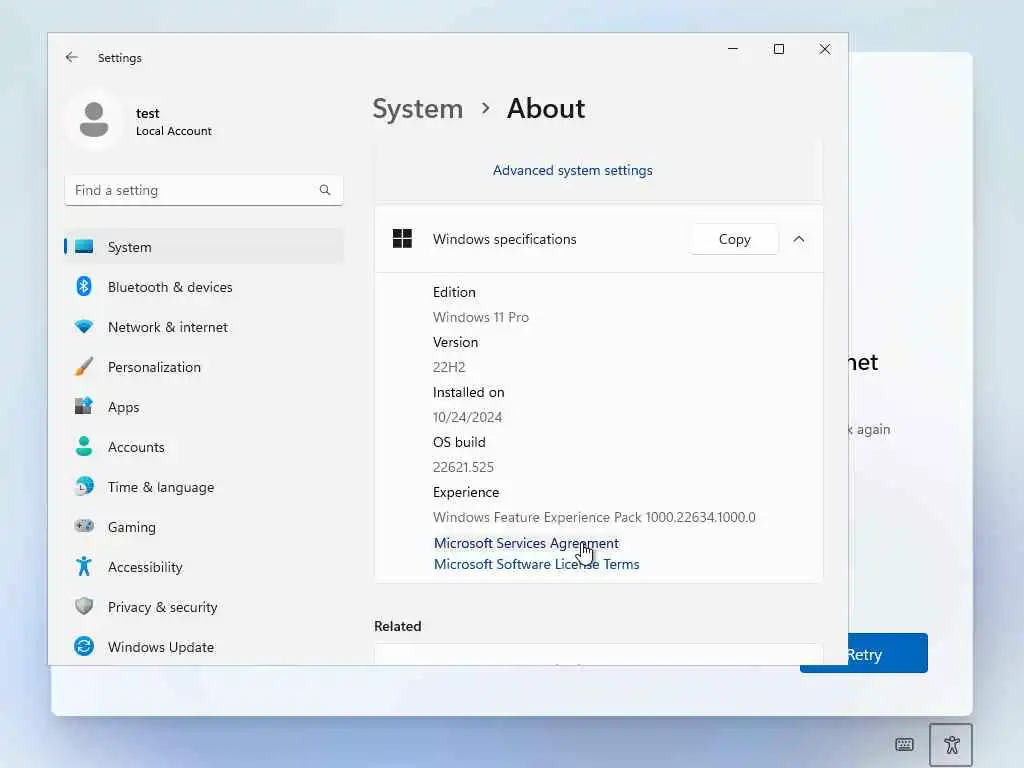
Task: Click in the Find a setting field
Action: coord(204,190)
